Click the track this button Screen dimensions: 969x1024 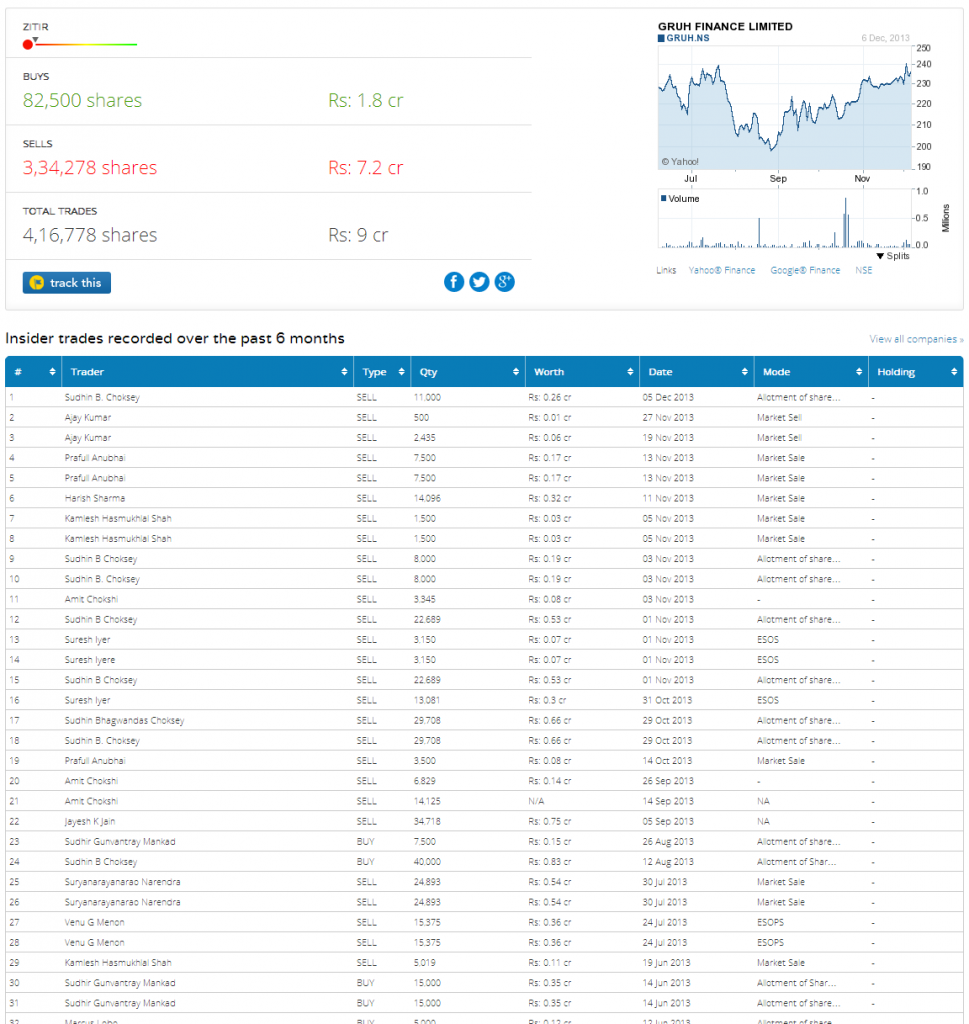point(67,283)
